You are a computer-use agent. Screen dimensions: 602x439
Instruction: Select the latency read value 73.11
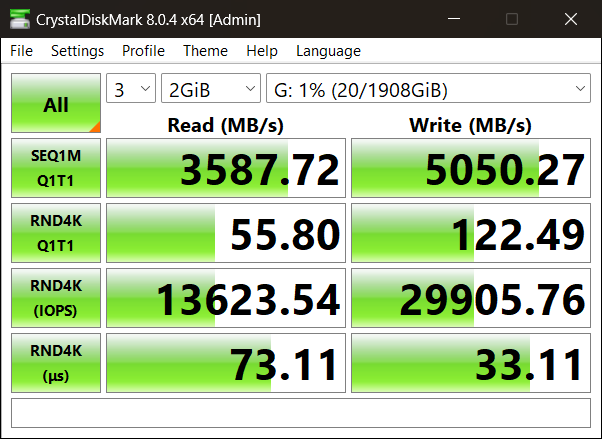[x=226, y=363]
